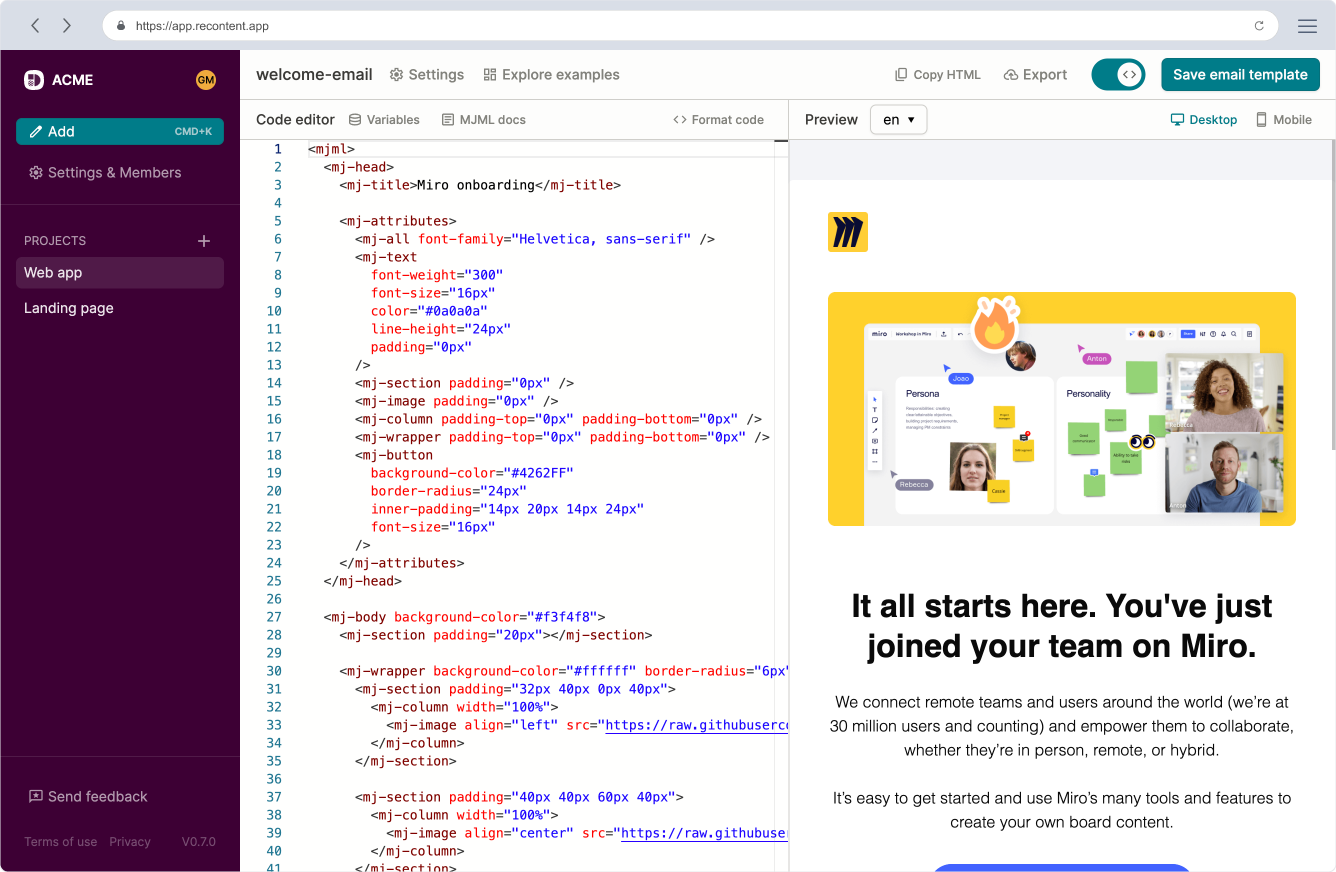This screenshot has height=872, width=1336.
Task: Open Terms of use link
Action: tap(61, 842)
